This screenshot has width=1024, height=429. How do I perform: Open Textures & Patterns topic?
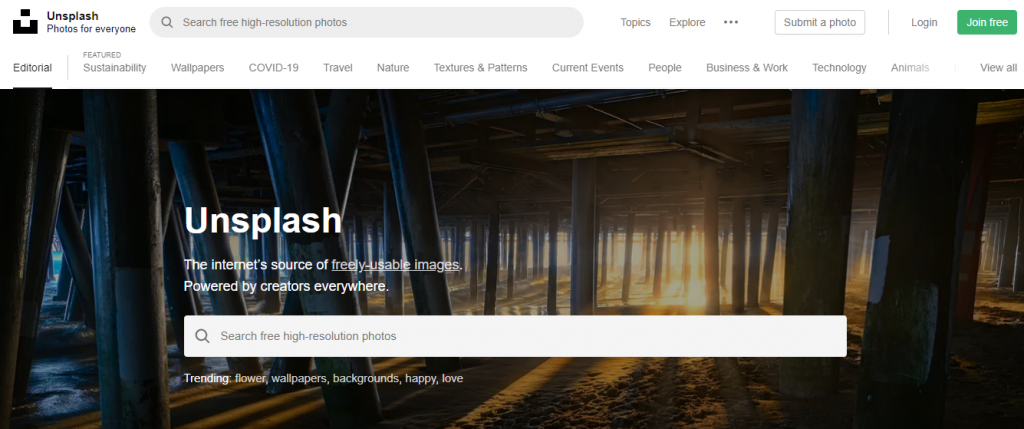(481, 67)
